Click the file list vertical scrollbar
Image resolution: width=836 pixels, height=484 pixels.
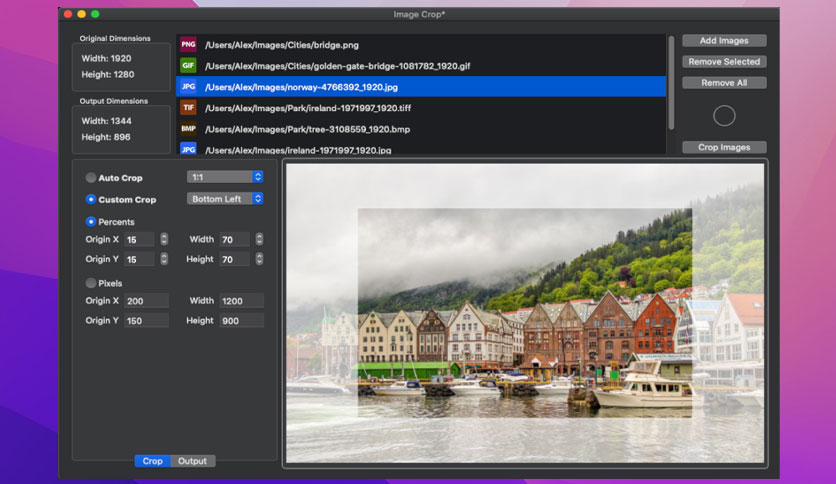[671, 83]
